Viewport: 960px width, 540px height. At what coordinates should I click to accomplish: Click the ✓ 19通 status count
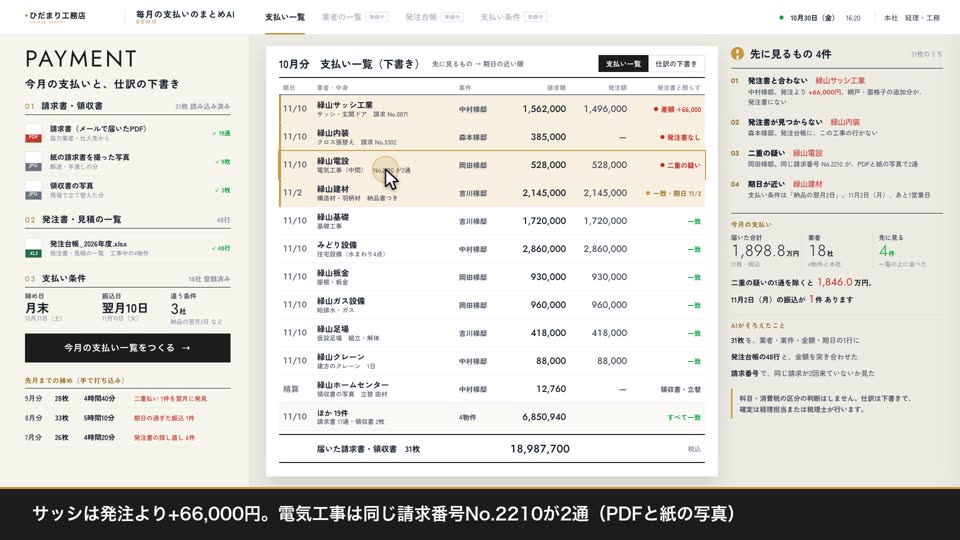pos(222,133)
